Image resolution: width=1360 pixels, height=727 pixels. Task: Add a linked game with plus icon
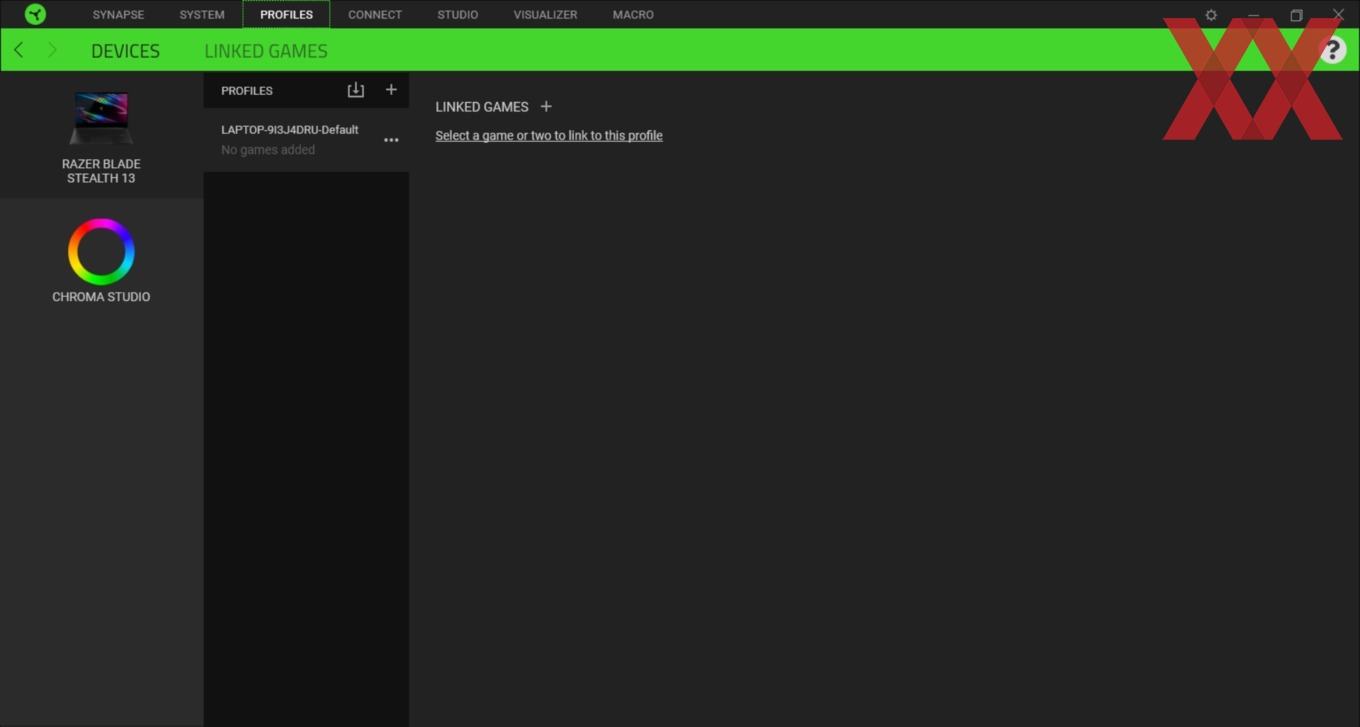(x=546, y=107)
